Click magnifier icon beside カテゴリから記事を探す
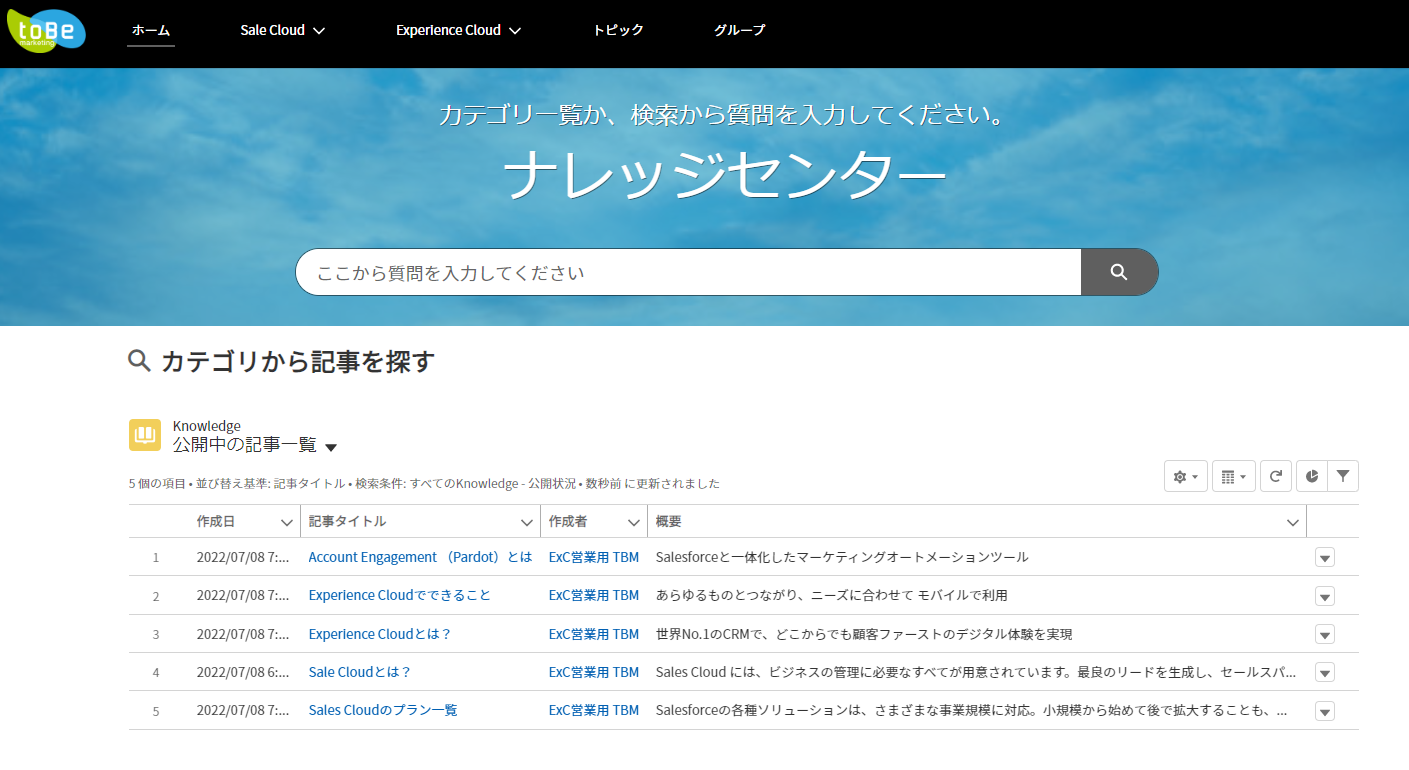Image resolution: width=1409 pixels, height=770 pixels. point(139,361)
